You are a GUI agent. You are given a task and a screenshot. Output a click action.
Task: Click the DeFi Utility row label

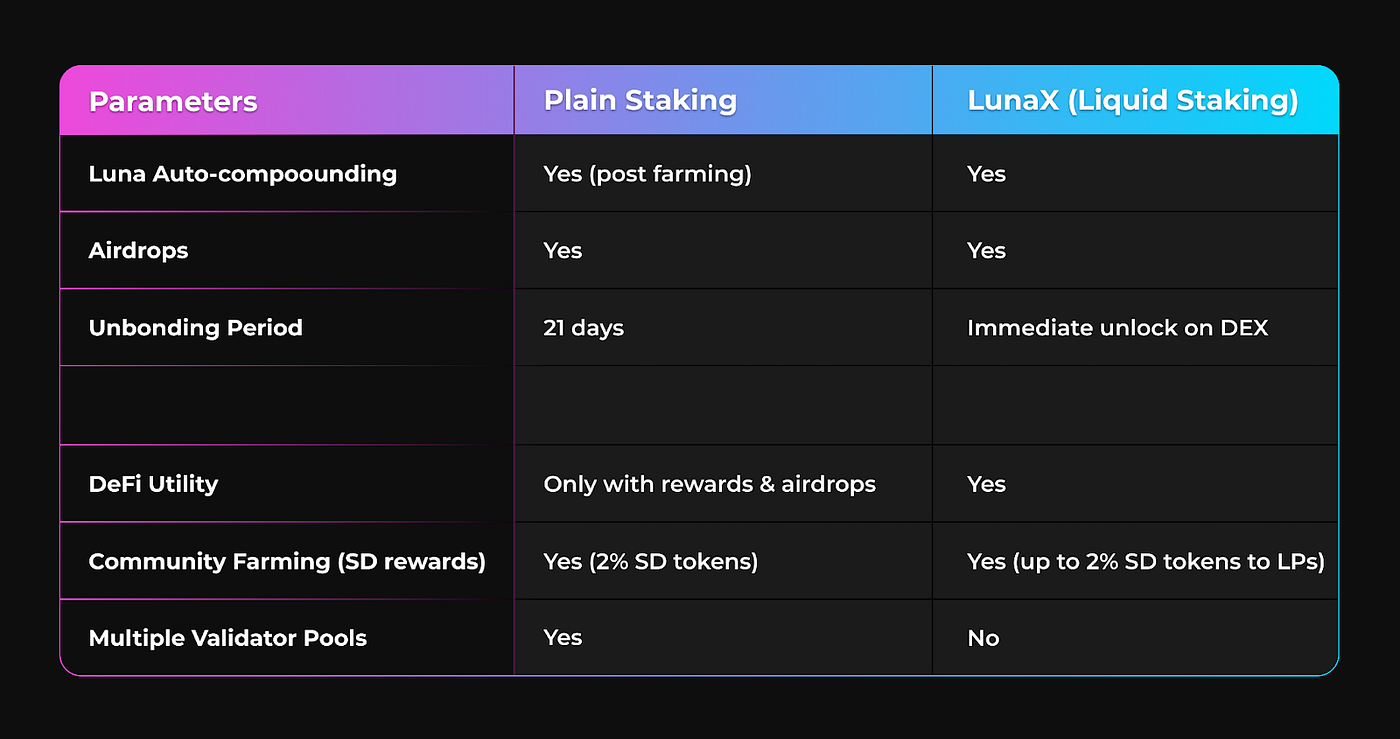point(153,484)
